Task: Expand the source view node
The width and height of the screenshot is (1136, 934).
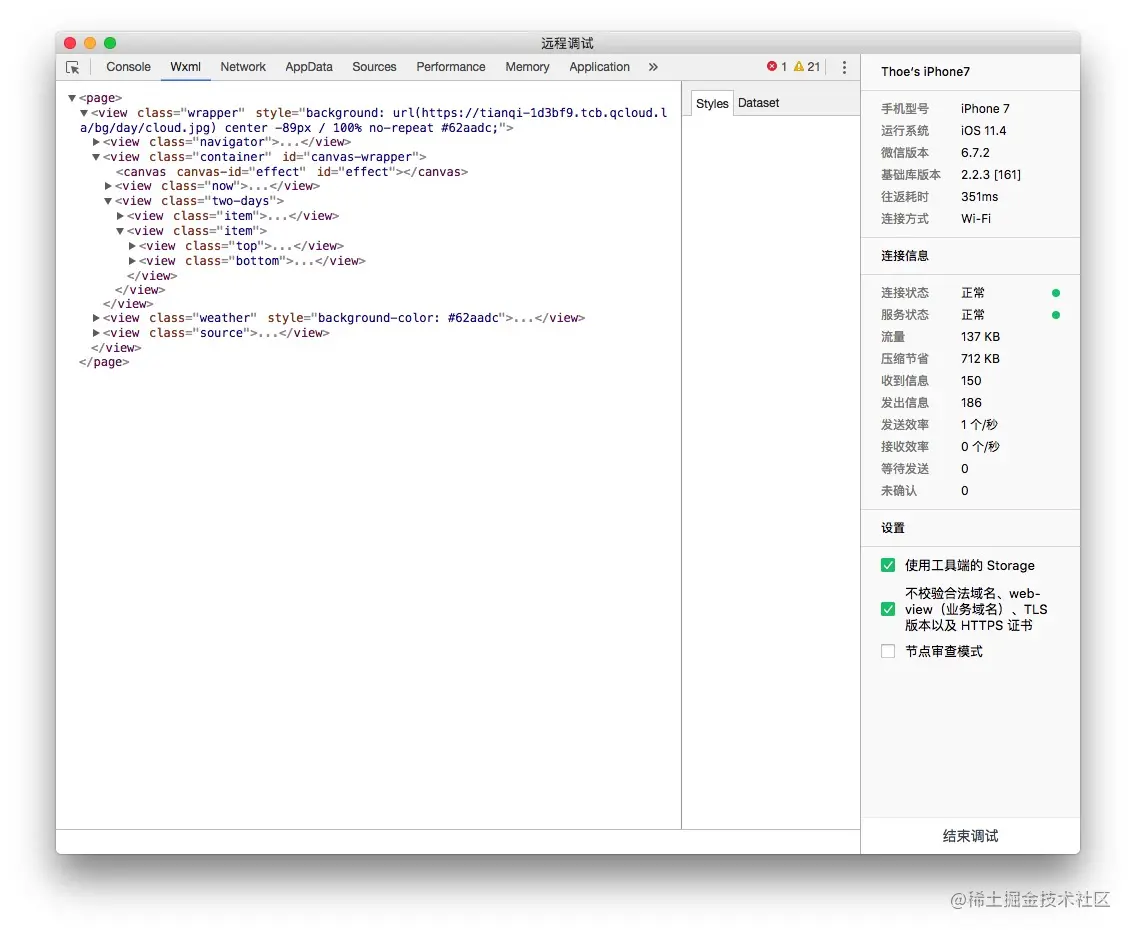Action: coord(97,333)
